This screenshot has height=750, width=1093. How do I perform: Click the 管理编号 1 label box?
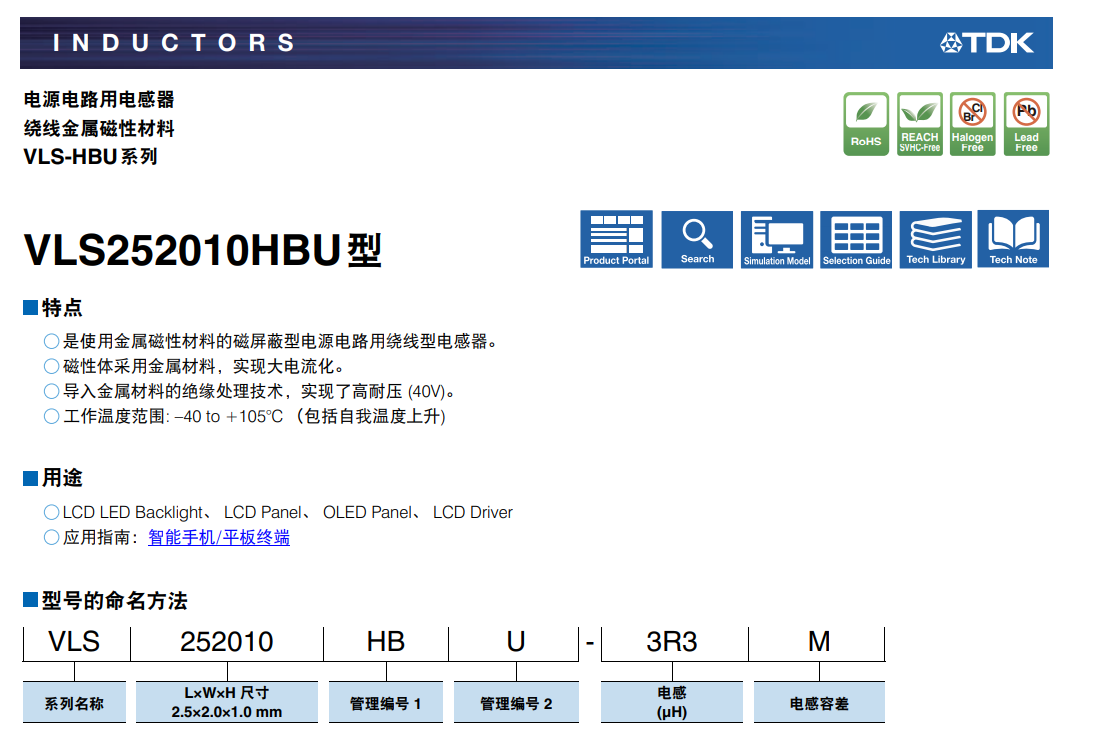(385, 703)
